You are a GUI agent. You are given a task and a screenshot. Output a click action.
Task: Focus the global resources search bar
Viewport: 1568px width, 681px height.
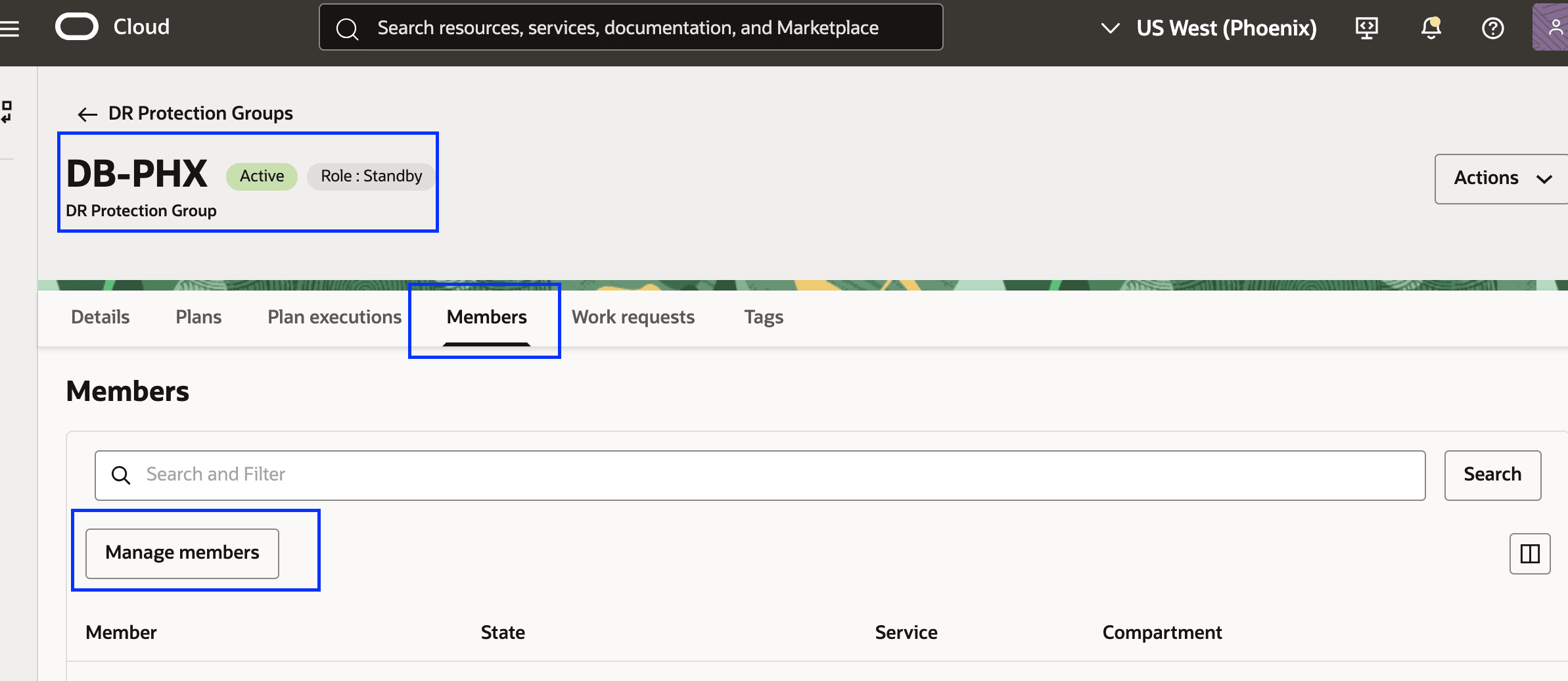[631, 28]
